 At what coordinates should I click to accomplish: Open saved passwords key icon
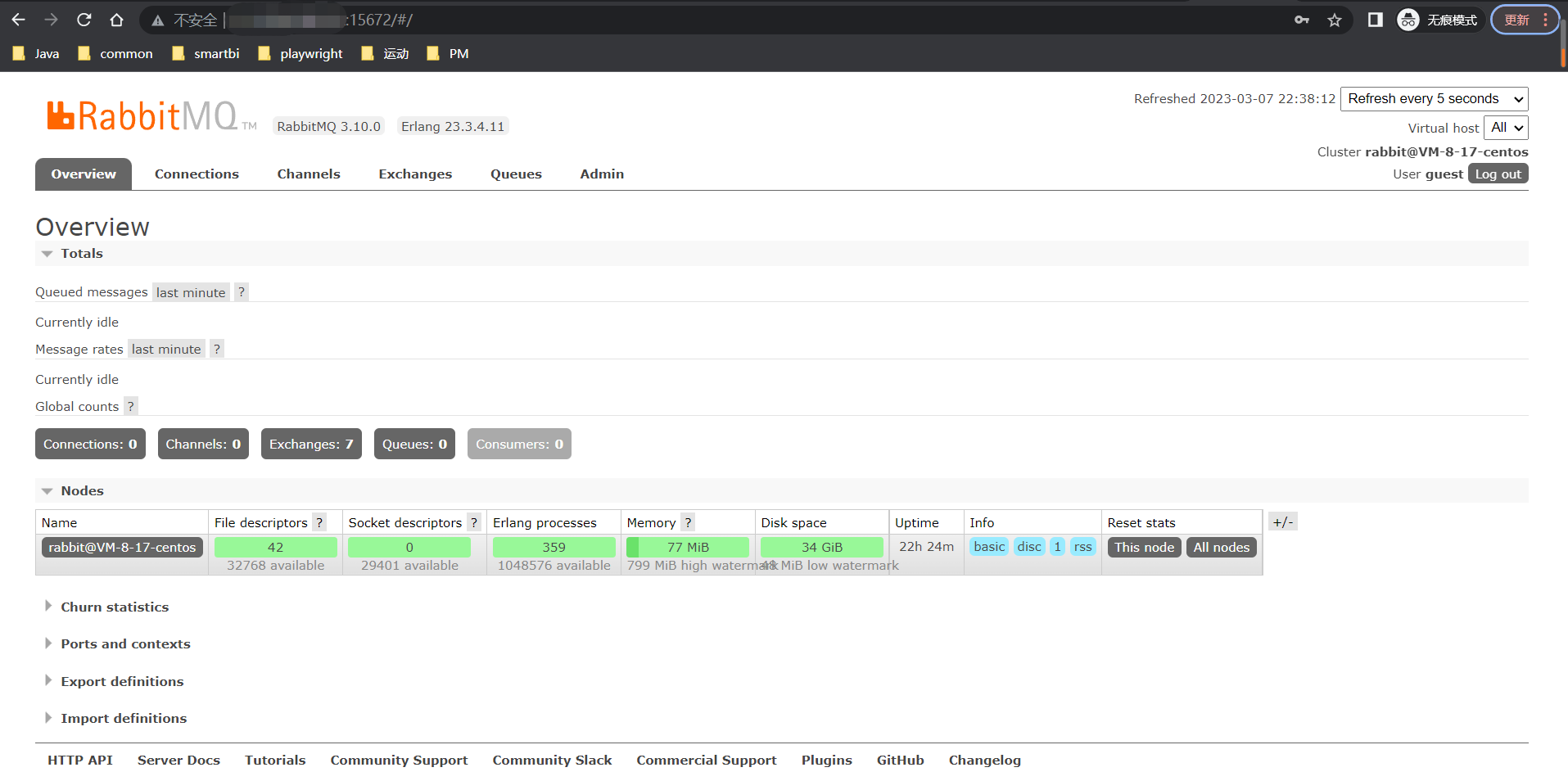pos(1302,20)
